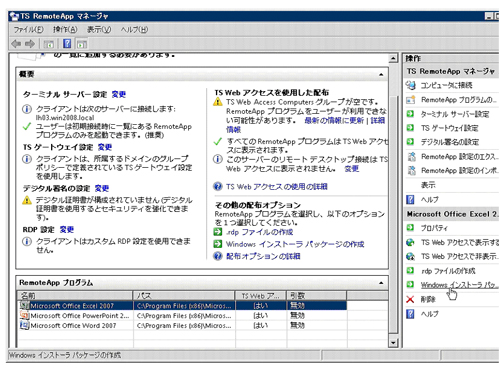This screenshot has width=500, height=368.
Task: Click the Microsoft Office Excel 2... actions header
Action: coord(452,214)
